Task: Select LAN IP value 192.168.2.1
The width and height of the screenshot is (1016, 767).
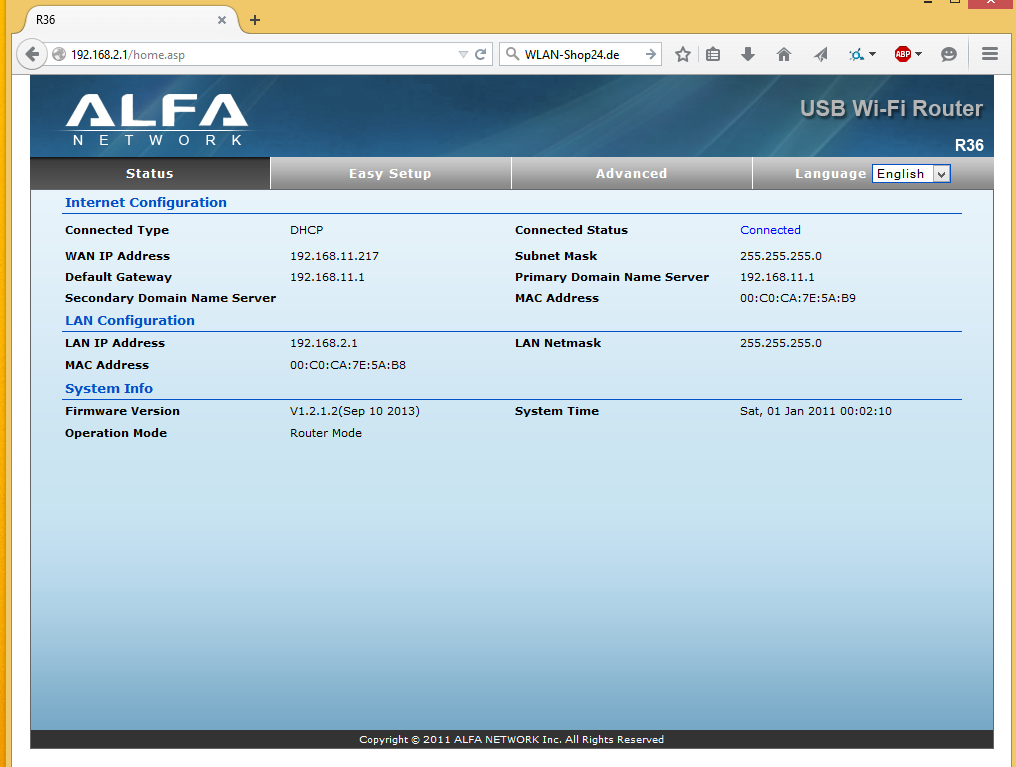Action: (323, 343)
